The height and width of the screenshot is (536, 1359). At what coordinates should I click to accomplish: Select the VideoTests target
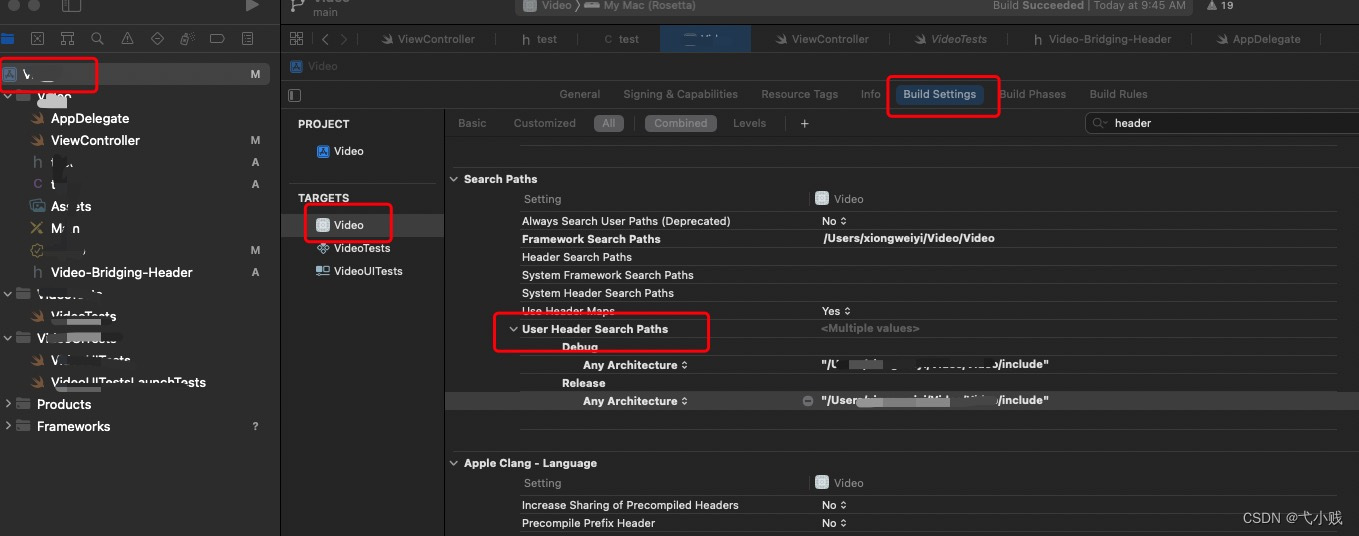[x=353, y=248]
